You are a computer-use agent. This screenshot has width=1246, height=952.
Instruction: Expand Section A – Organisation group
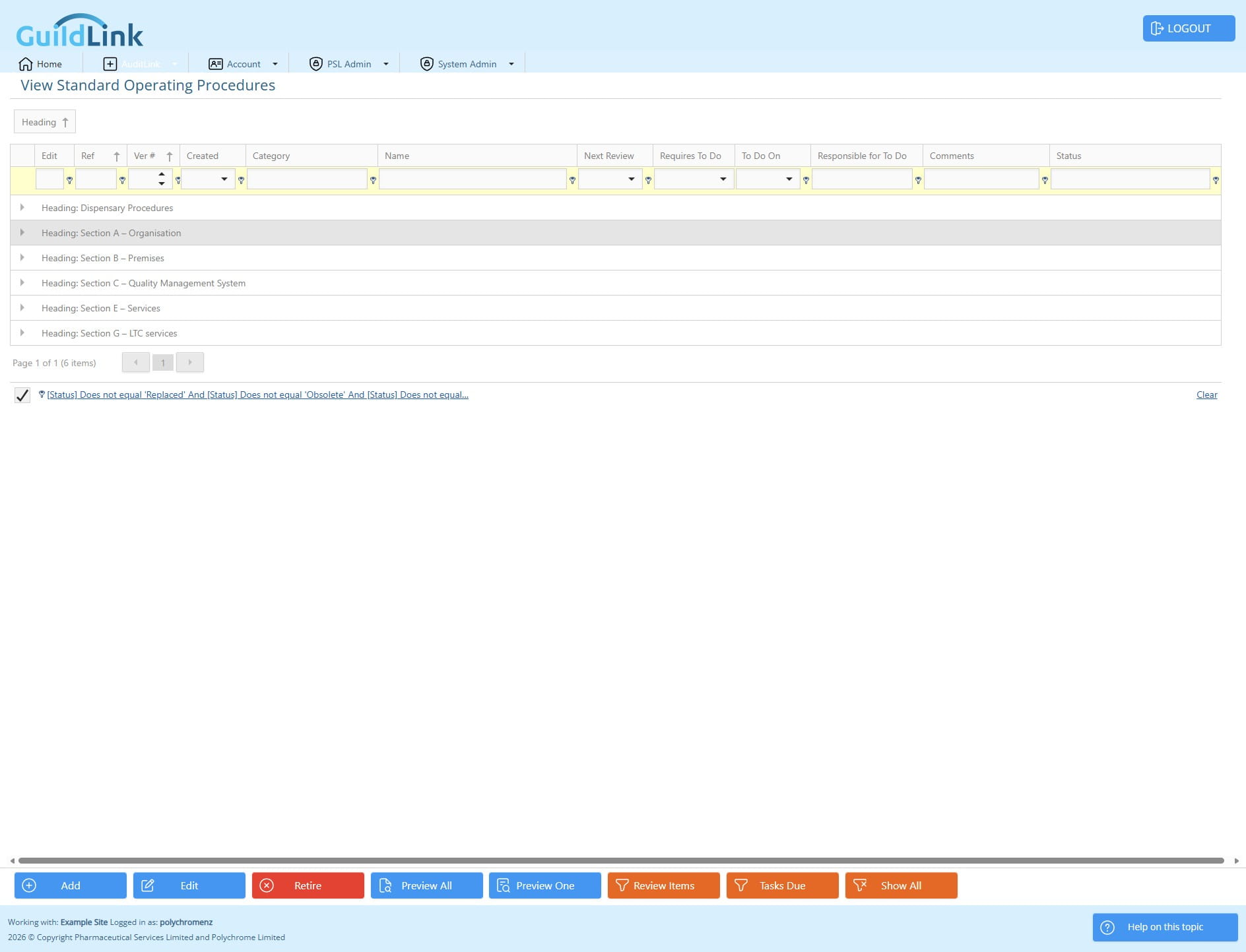[22, 232]
